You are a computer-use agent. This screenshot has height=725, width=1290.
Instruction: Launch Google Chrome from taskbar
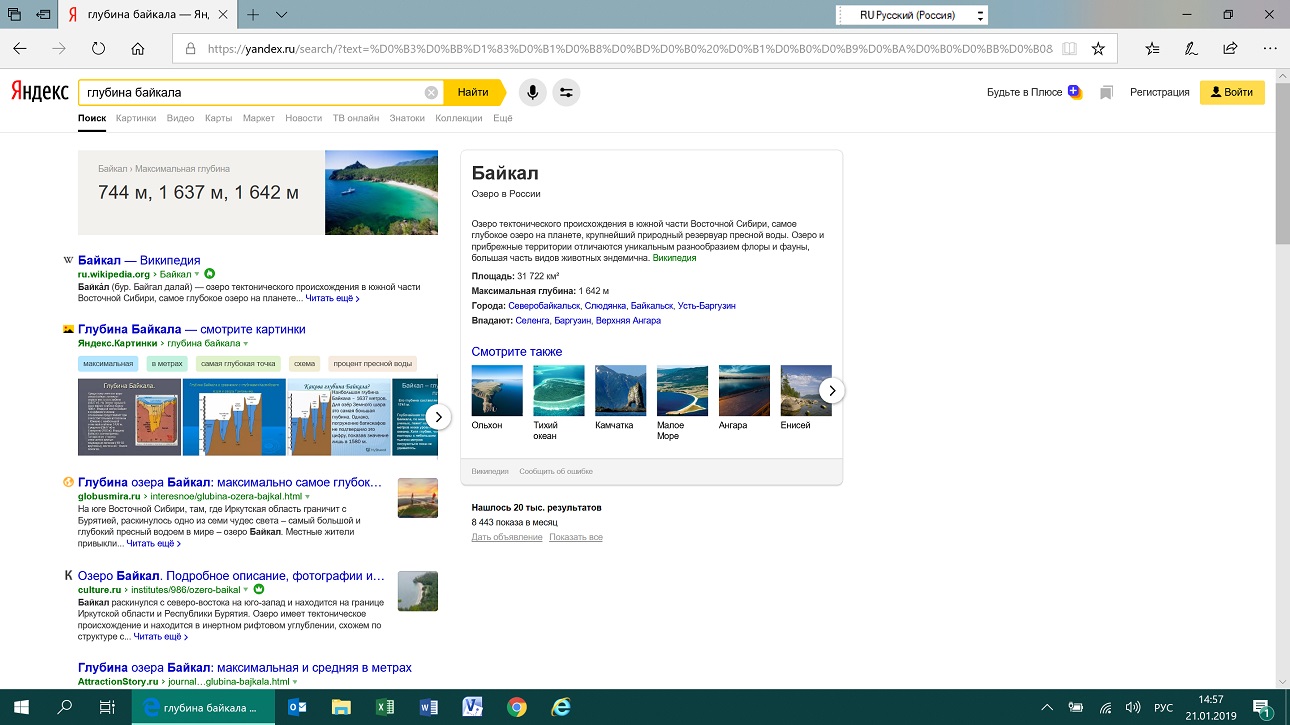pyautogui.click(x=517, y=707)
